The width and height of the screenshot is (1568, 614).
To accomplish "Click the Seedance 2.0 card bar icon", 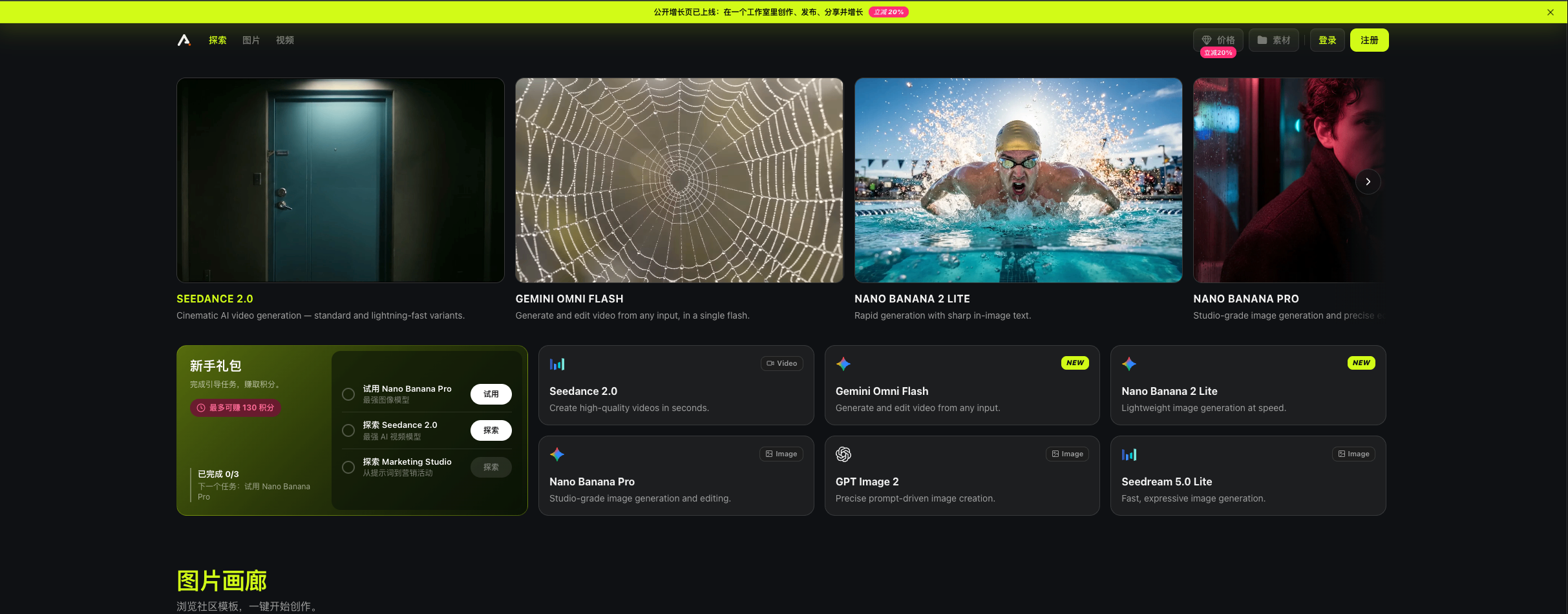I will click(x=557, y=364).
